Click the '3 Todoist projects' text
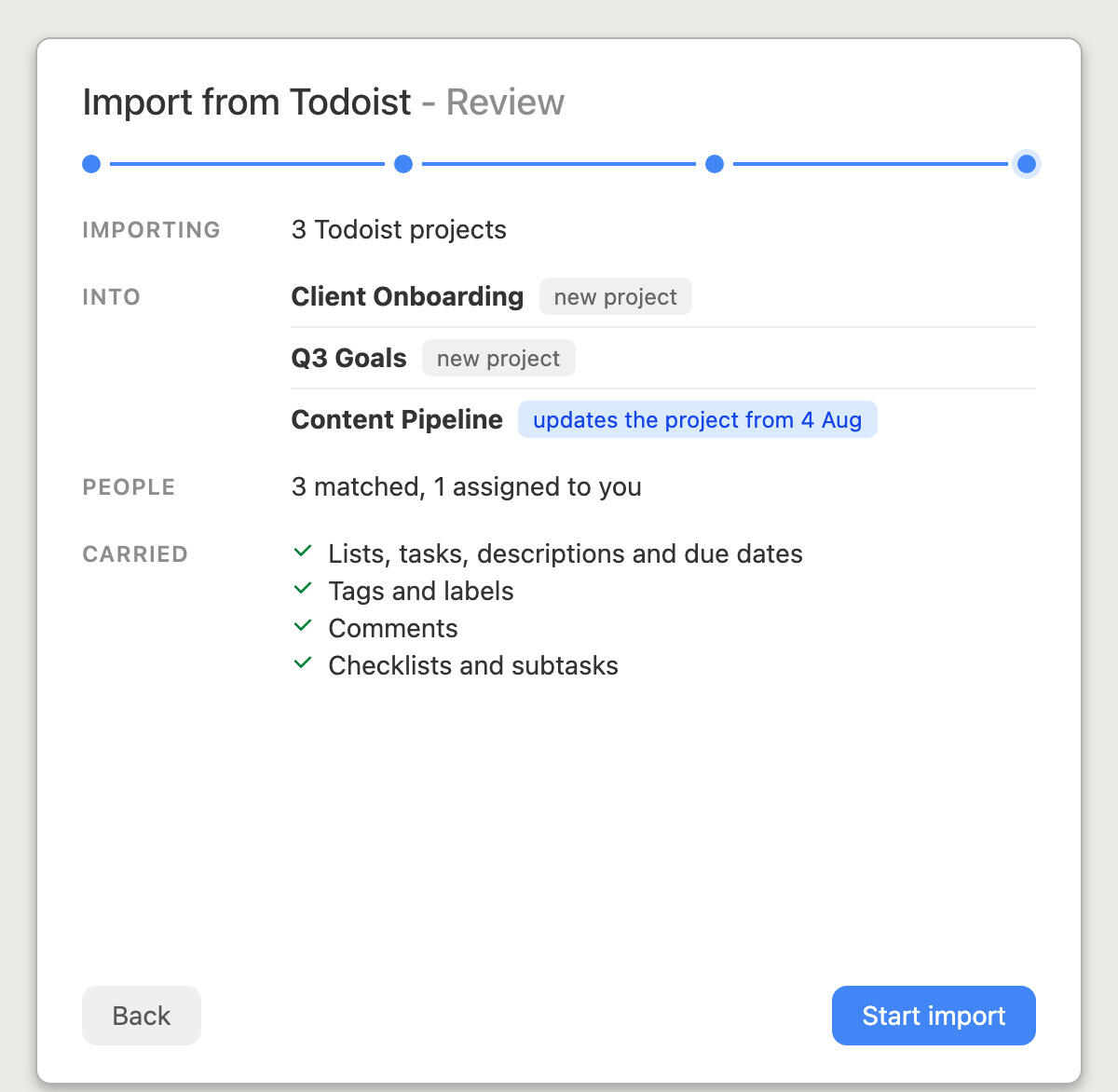The width and height of the screenshot is (1118, 1092). tap(399, 229)
